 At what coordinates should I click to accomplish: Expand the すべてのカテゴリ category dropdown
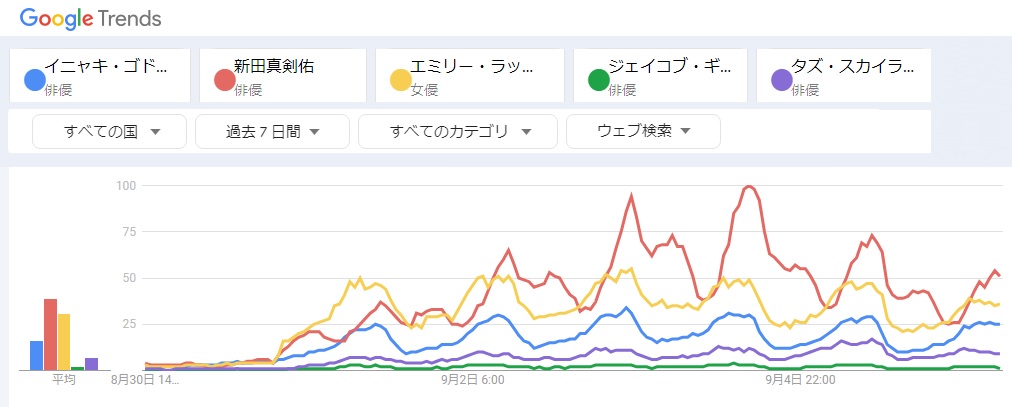tap(459, 131)
